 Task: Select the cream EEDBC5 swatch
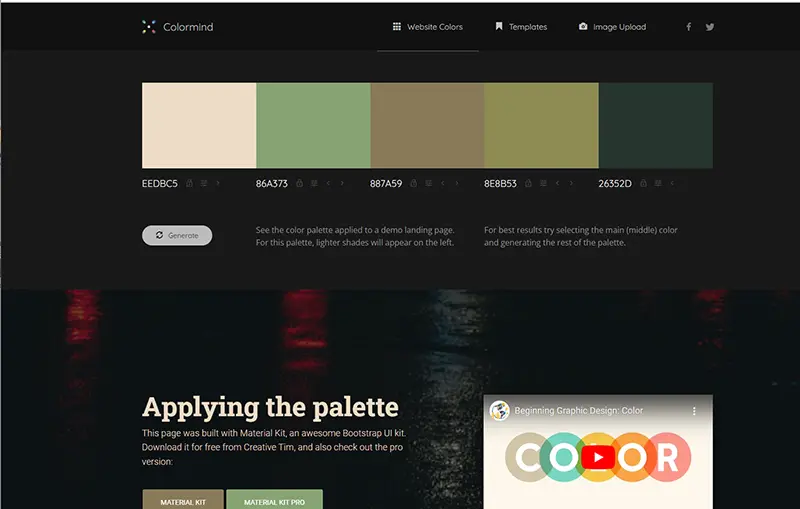coord(199,125)
